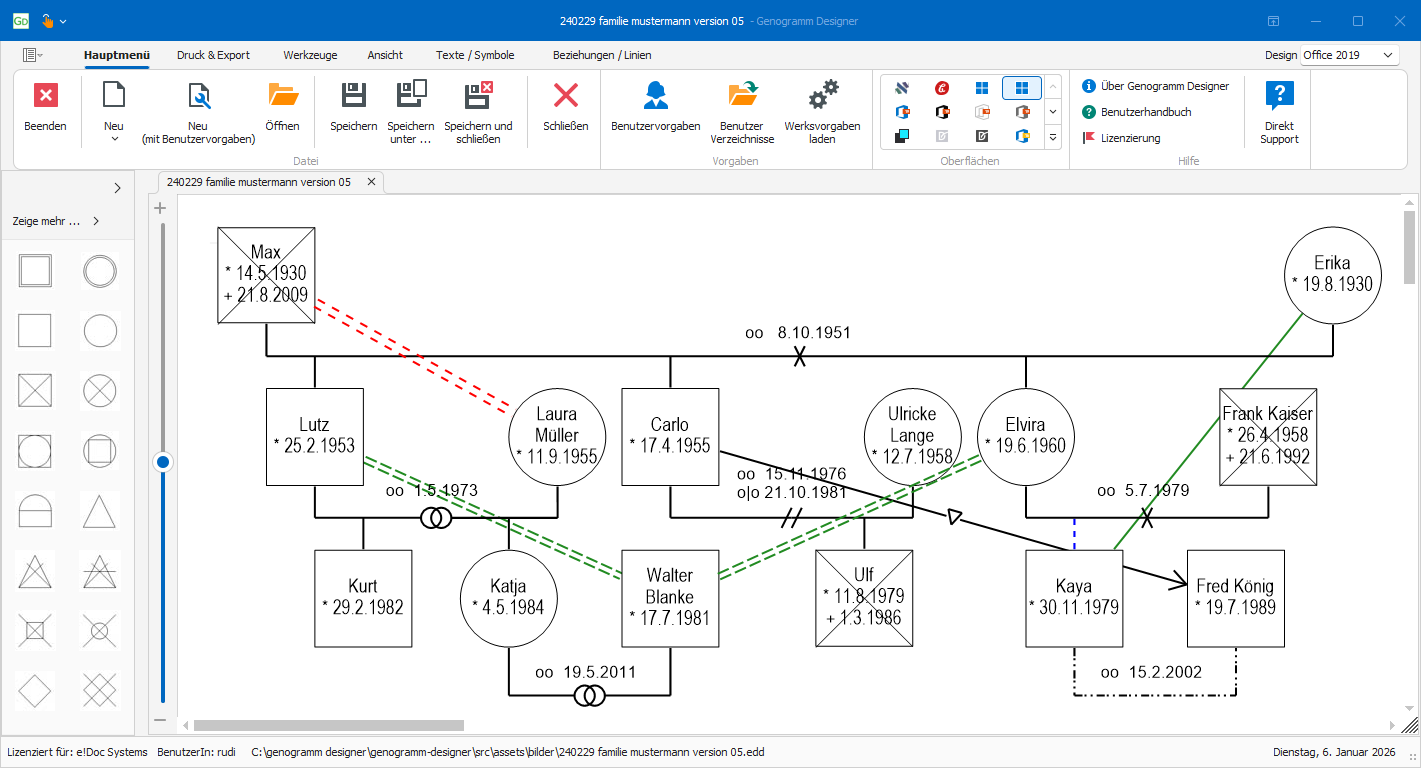This screenshot has height=768, width=1421.
Task: Click the red Beenden exit icon
Action: point(46,96)
